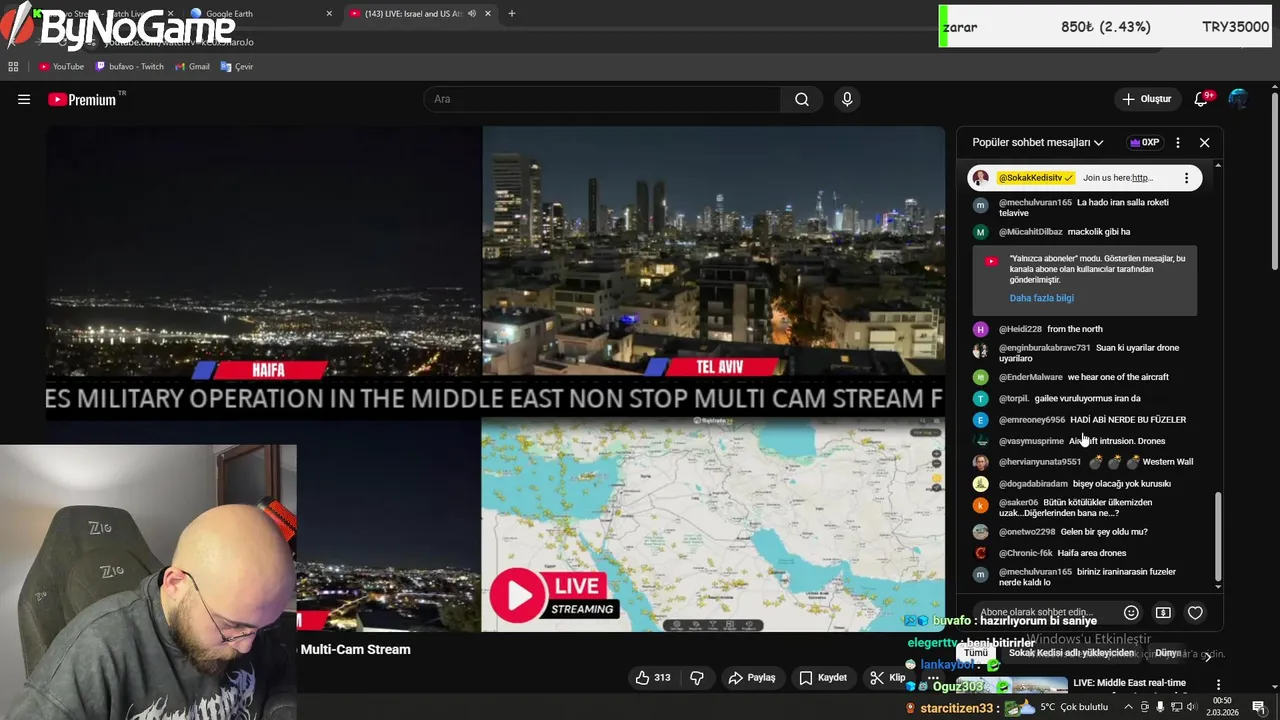Create a clip with Klip button
This screenshot has width=1280, height=720.
click(x=888, y=678)
